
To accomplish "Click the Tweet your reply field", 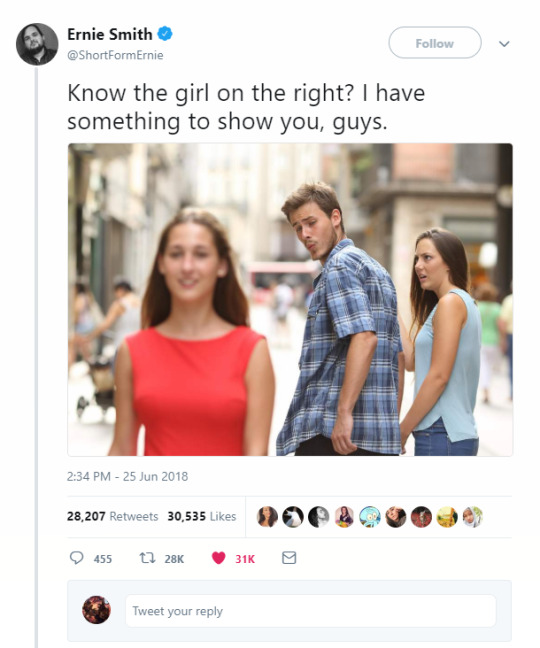I will tap(310, 611).
